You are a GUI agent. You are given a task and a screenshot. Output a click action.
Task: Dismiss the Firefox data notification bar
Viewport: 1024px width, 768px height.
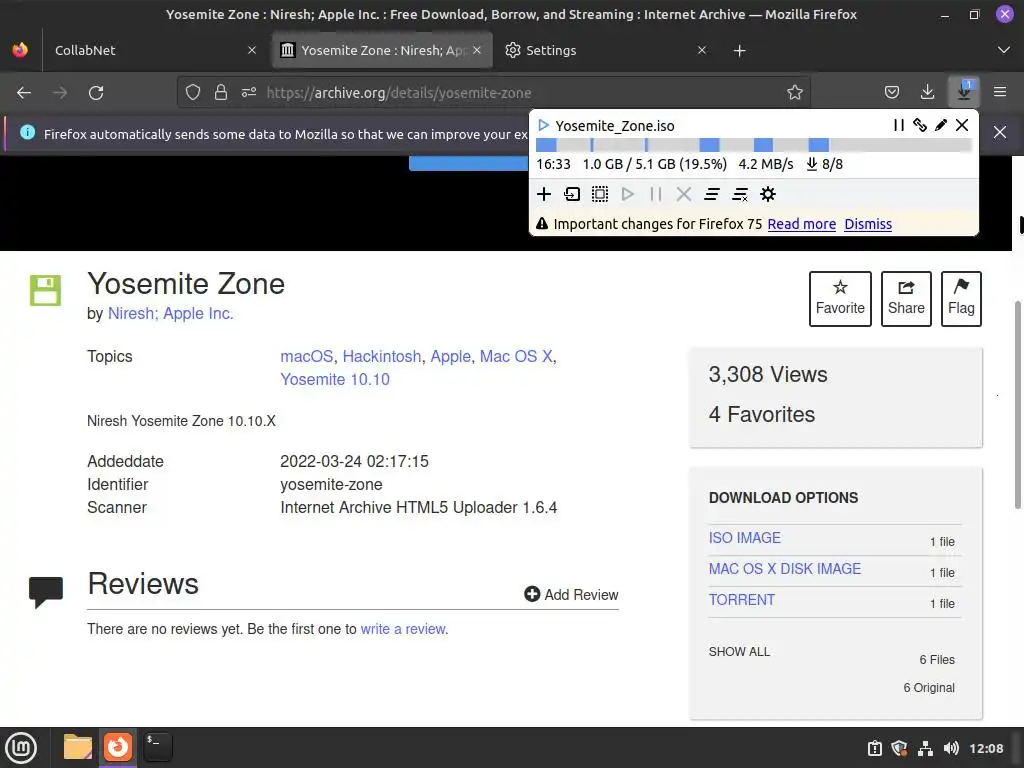pos(1000,133)
